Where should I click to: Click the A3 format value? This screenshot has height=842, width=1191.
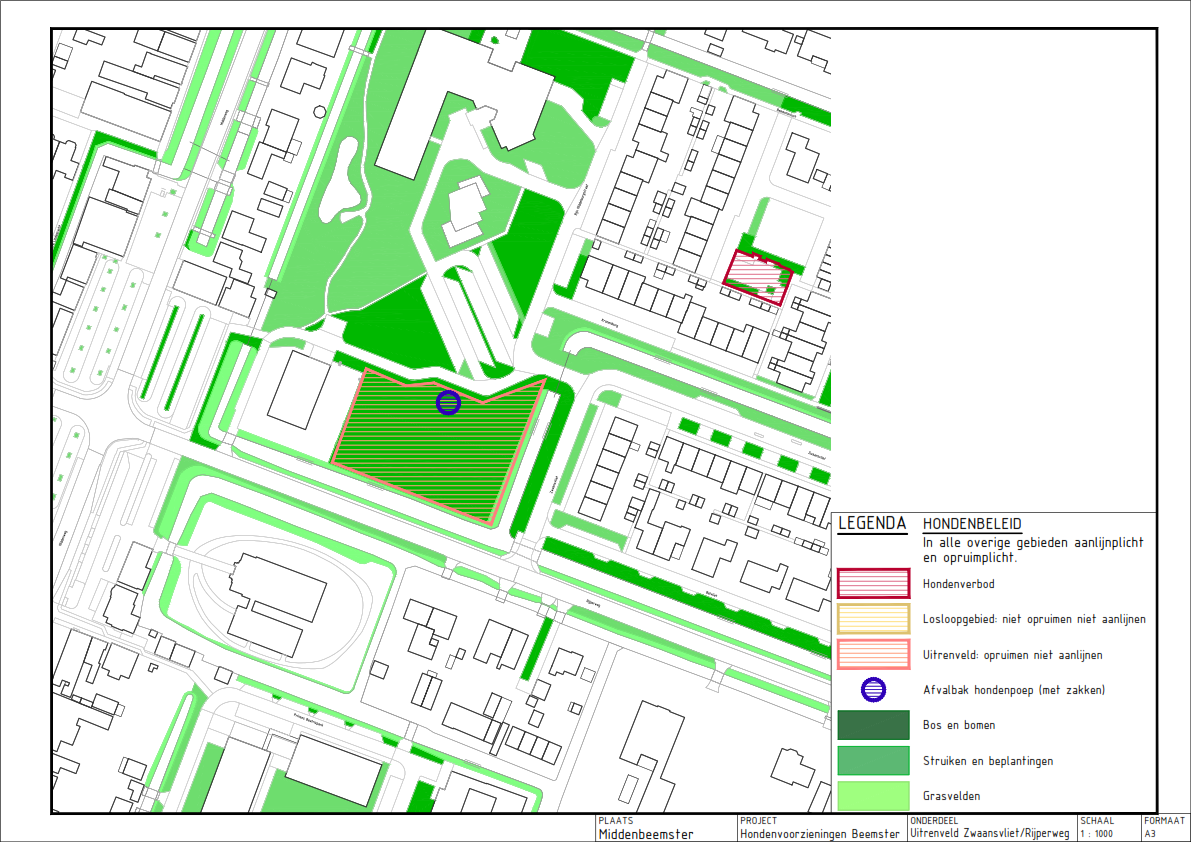pos(1151,833)
